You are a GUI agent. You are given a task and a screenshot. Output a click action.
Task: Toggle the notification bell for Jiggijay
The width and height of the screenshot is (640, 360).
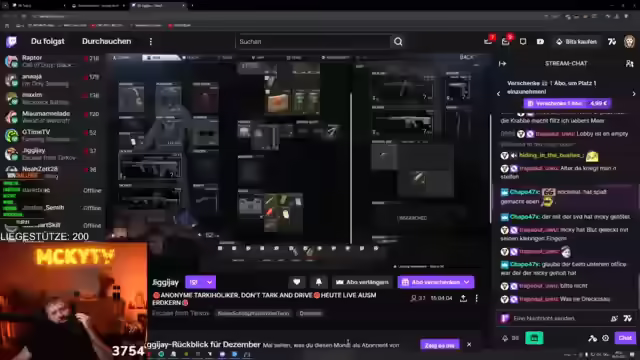[318, 282]
